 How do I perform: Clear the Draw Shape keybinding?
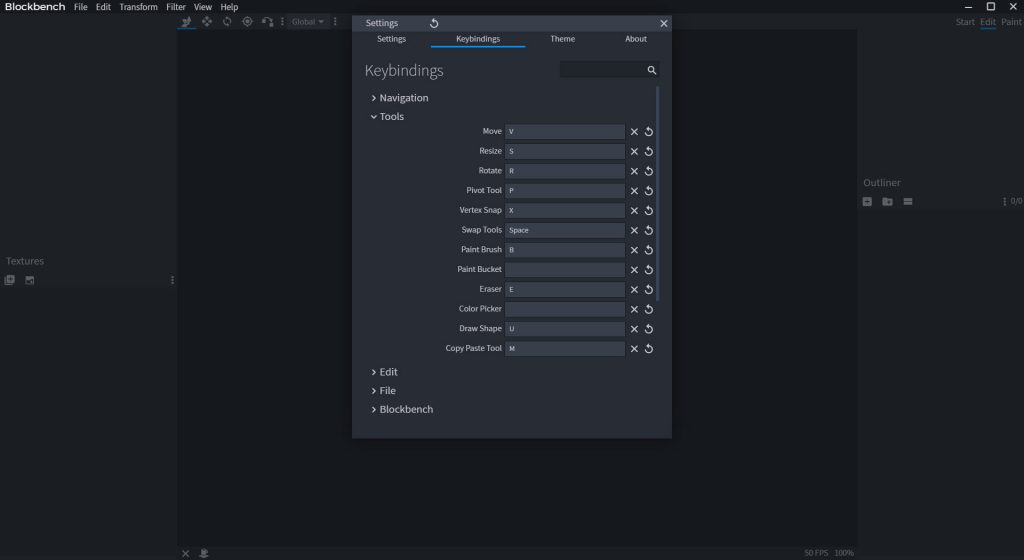634,329
